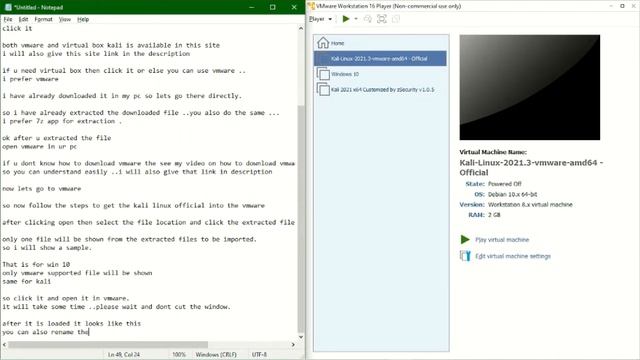The height and width of the screenshot is (360, 640).
Task: Click the Windows (CRLF) status entry
Action: coord(216,354)
